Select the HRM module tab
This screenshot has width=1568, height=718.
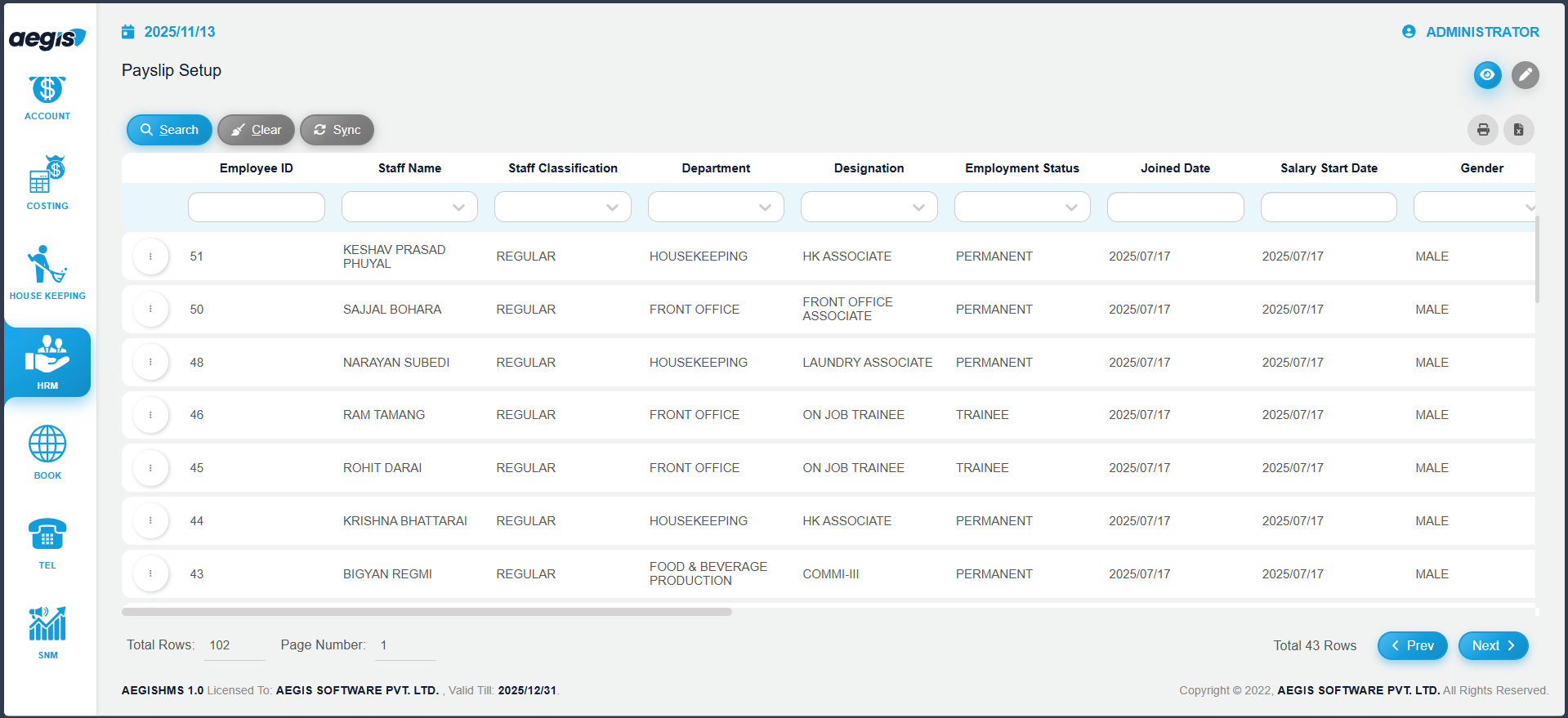tap(47, 362)
